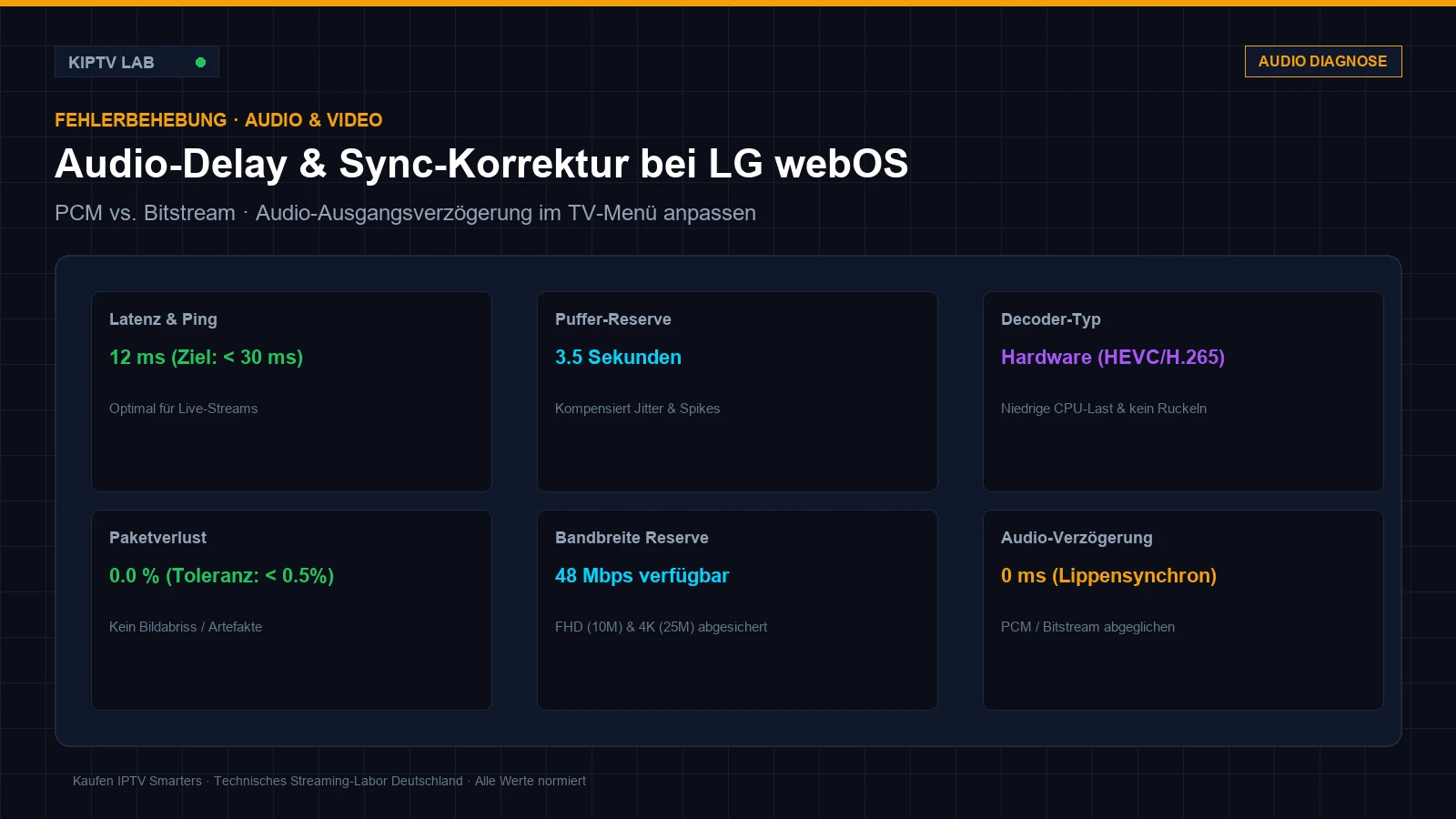Click the value '3.5 Sekunden'
This screenshot has height=819, width=1456.
pos(618,358)
